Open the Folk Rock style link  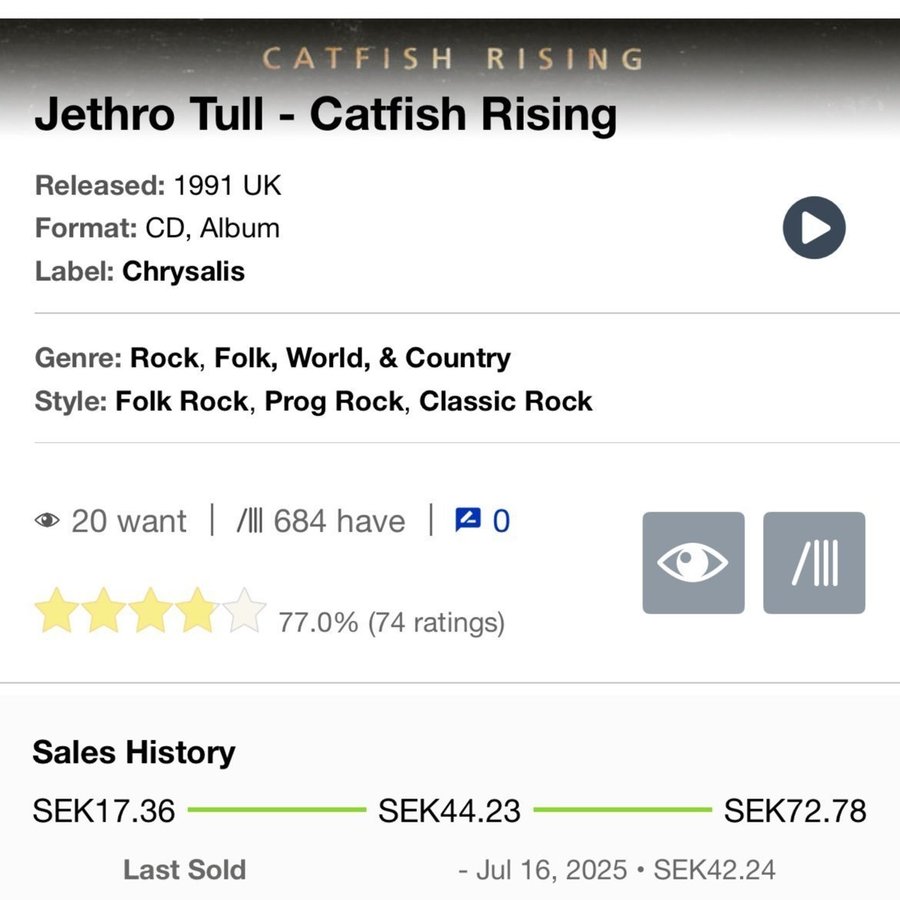click(182, 401)
